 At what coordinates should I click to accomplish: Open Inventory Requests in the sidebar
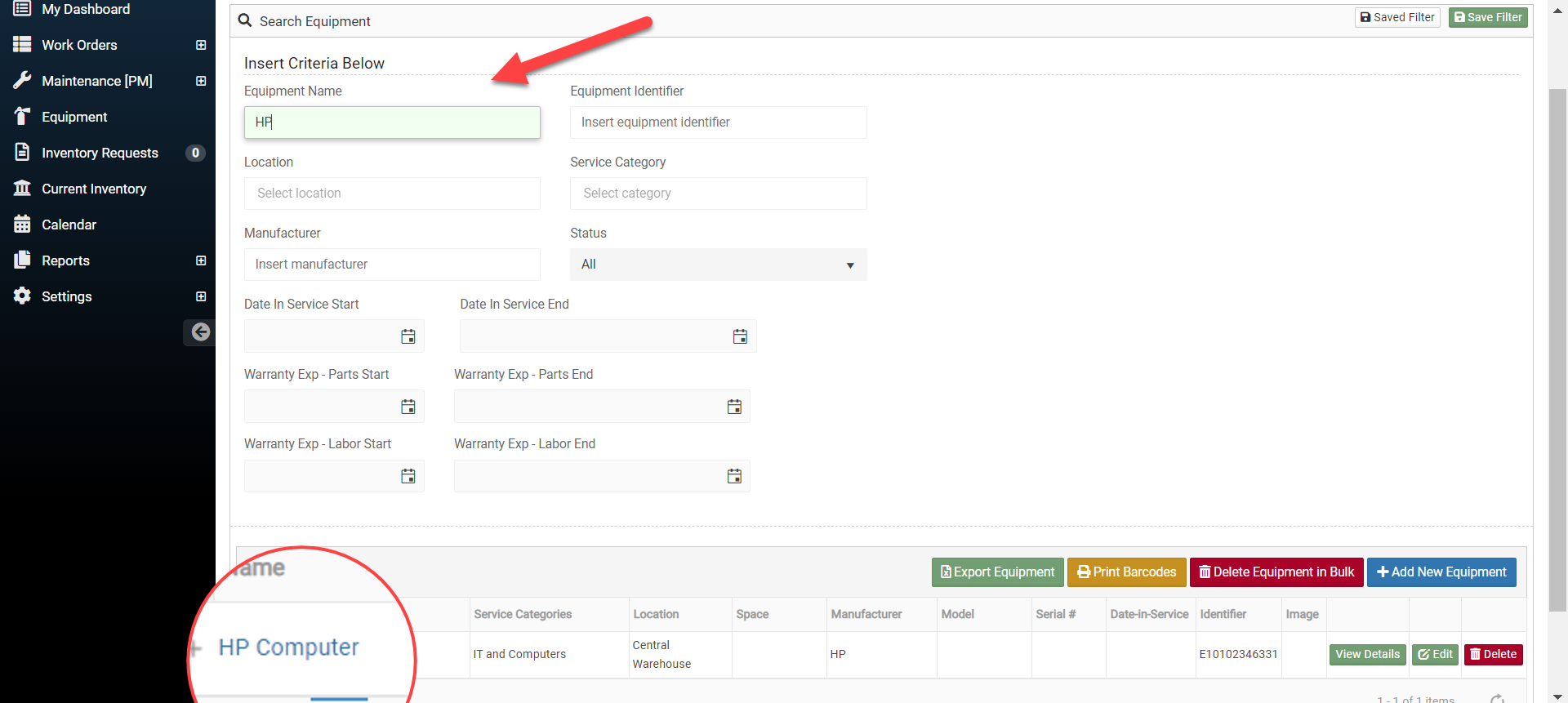pyautogui.click(x=100, y=153)
